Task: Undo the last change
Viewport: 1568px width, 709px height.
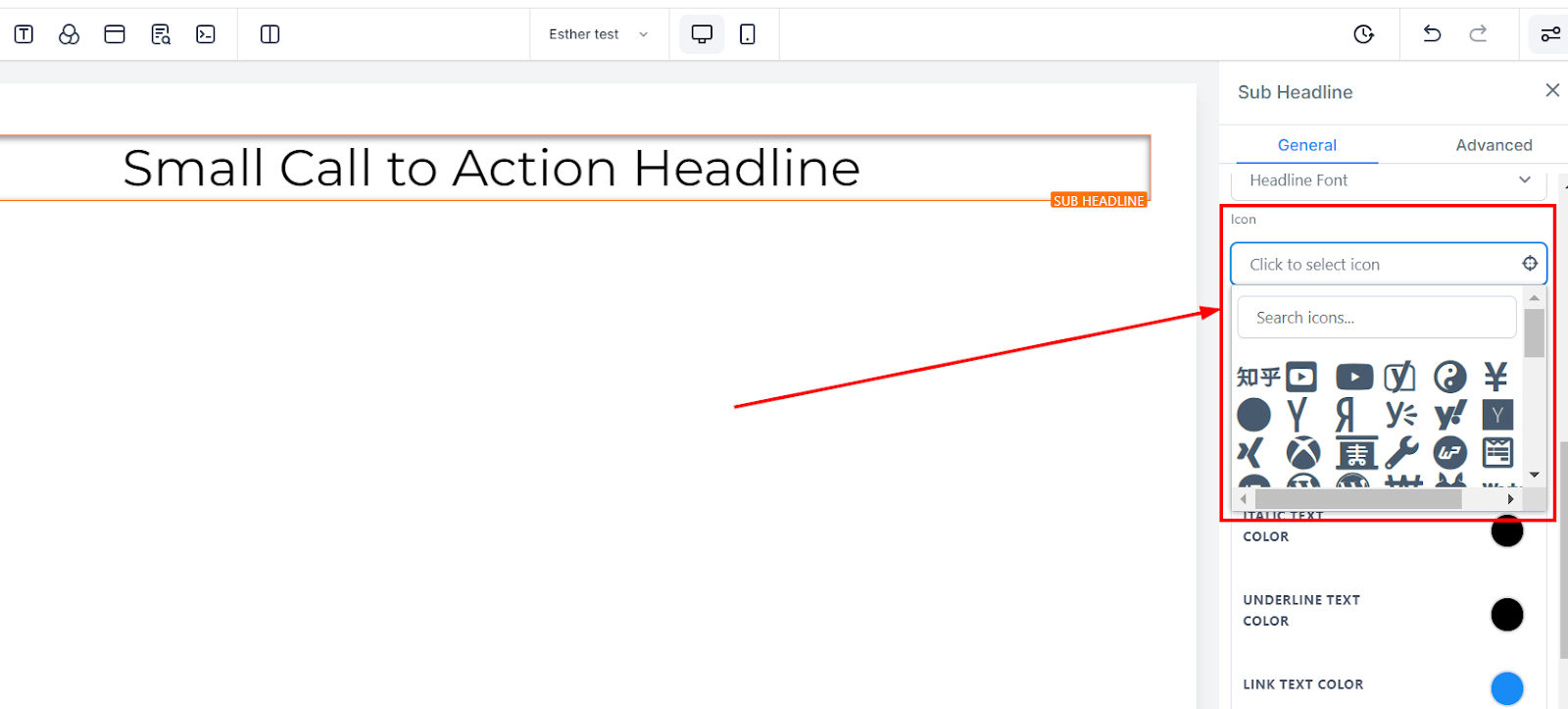Action: [1432, 34]
